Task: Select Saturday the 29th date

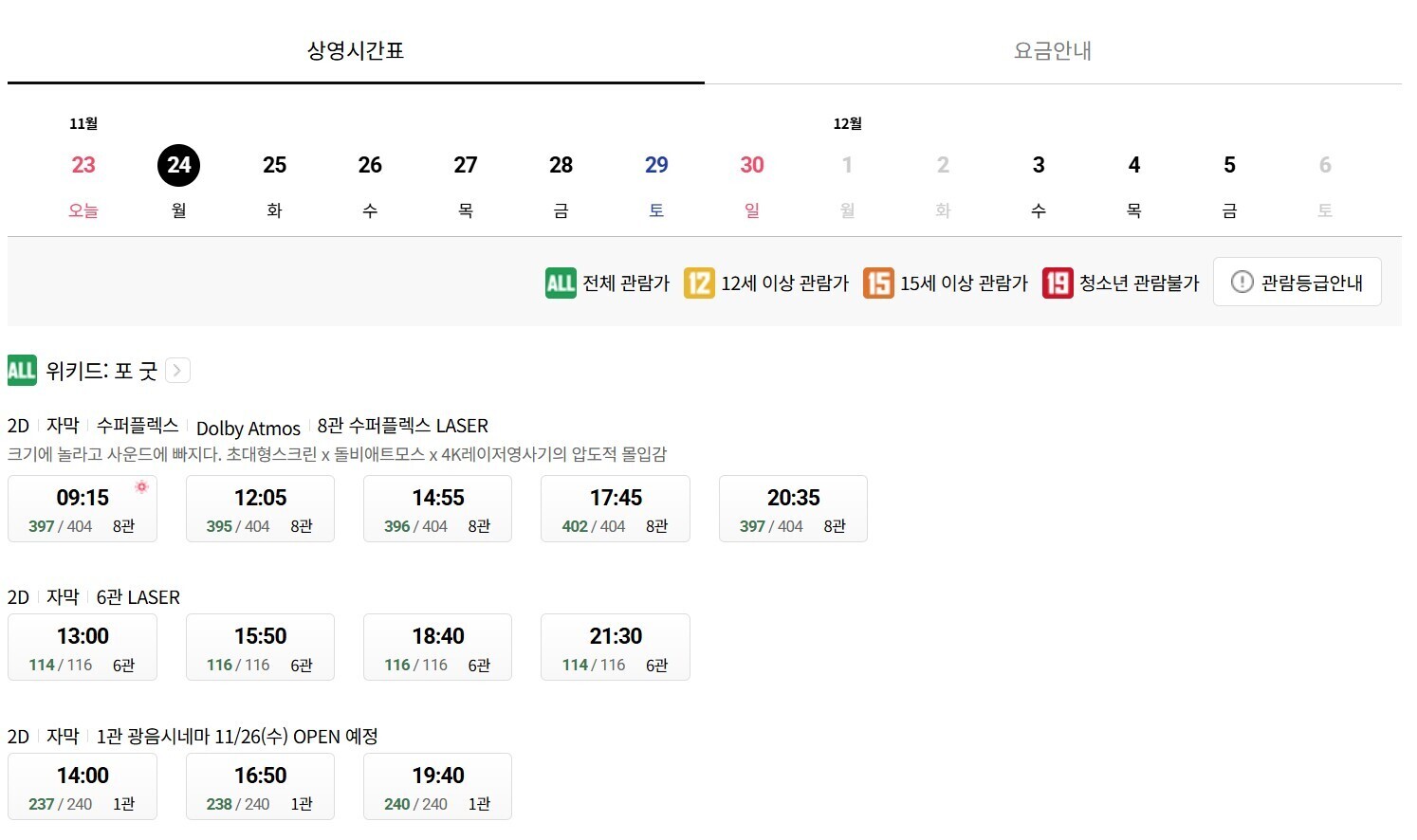Action: [x=656, y=184]
